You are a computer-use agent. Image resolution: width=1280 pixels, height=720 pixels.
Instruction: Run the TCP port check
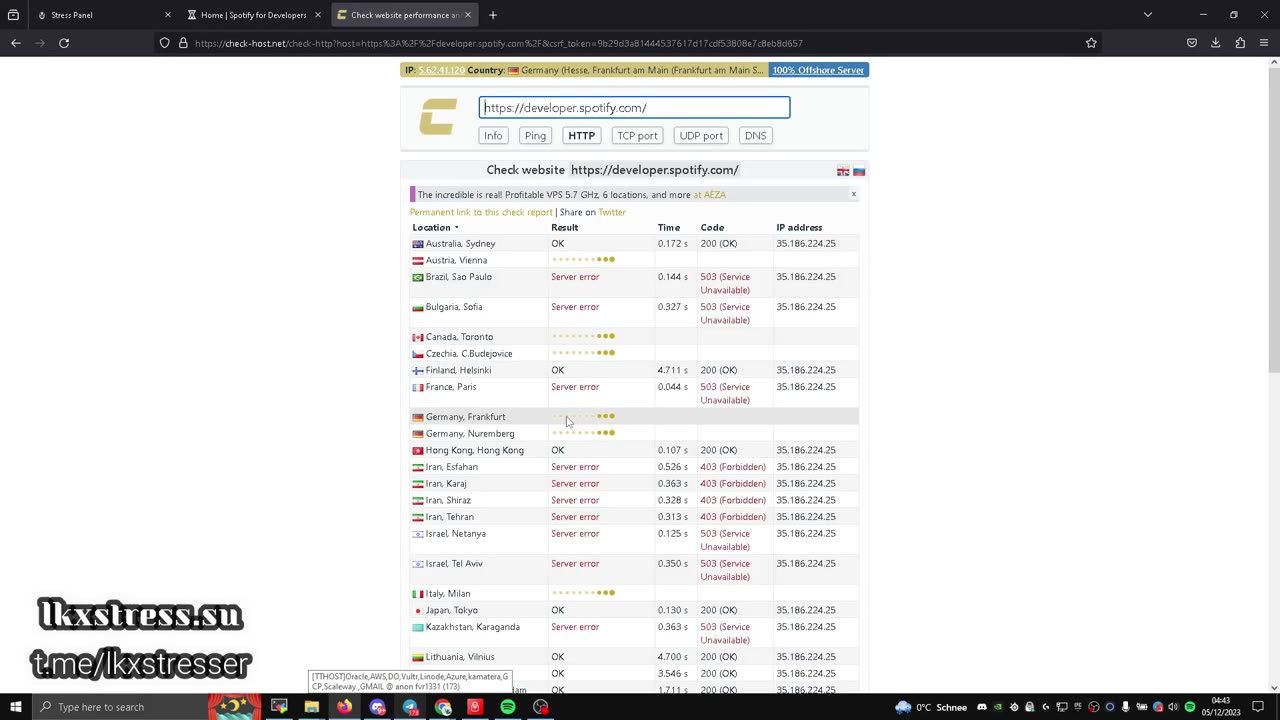637,136
